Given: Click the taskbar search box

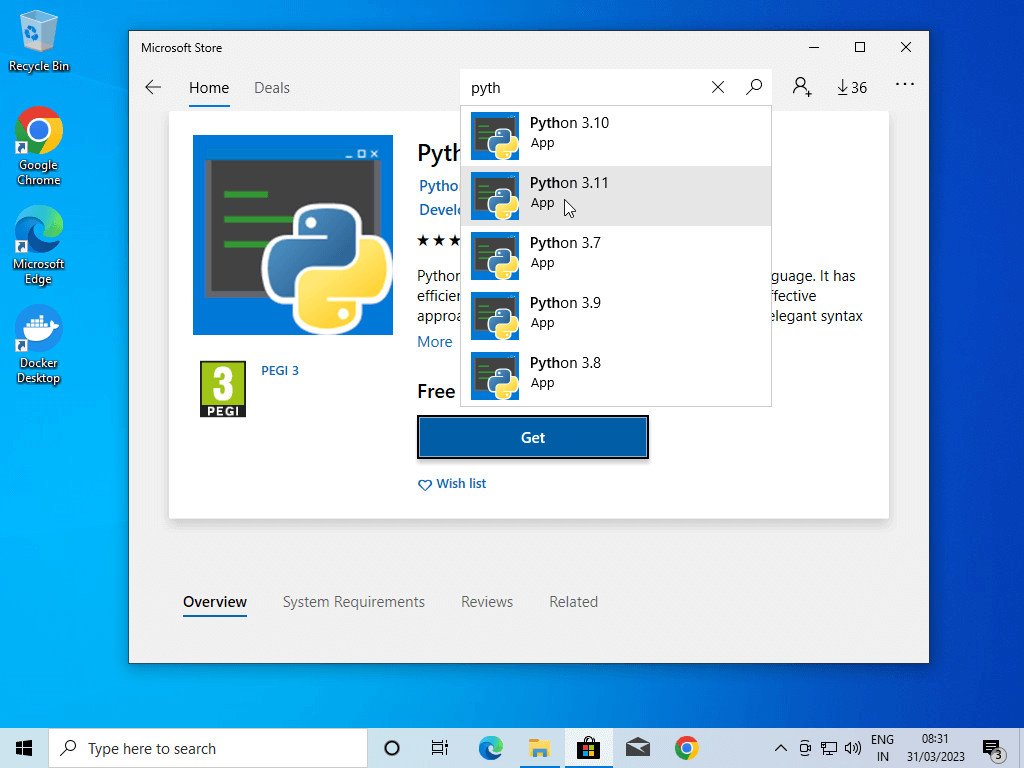Looking at the screenshot, I should pyautogui.click(x=208, y=748).
